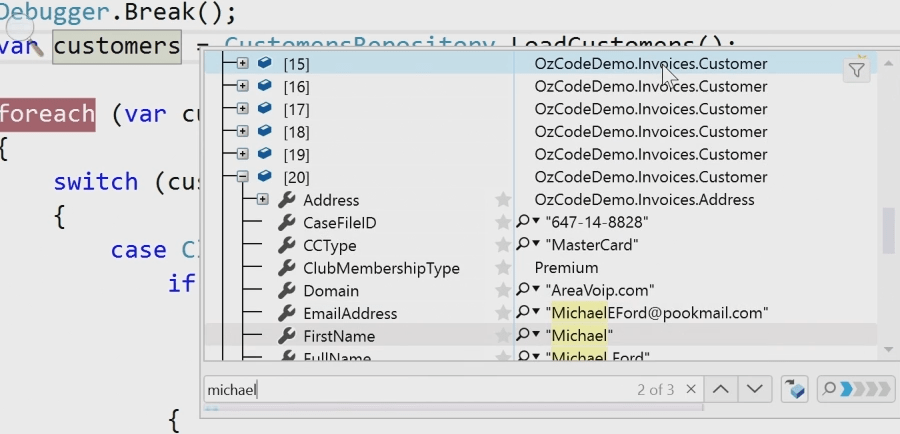Screen dimensions: 900x434
Task: Collapse the expanded item [20]
Action: 242,177
